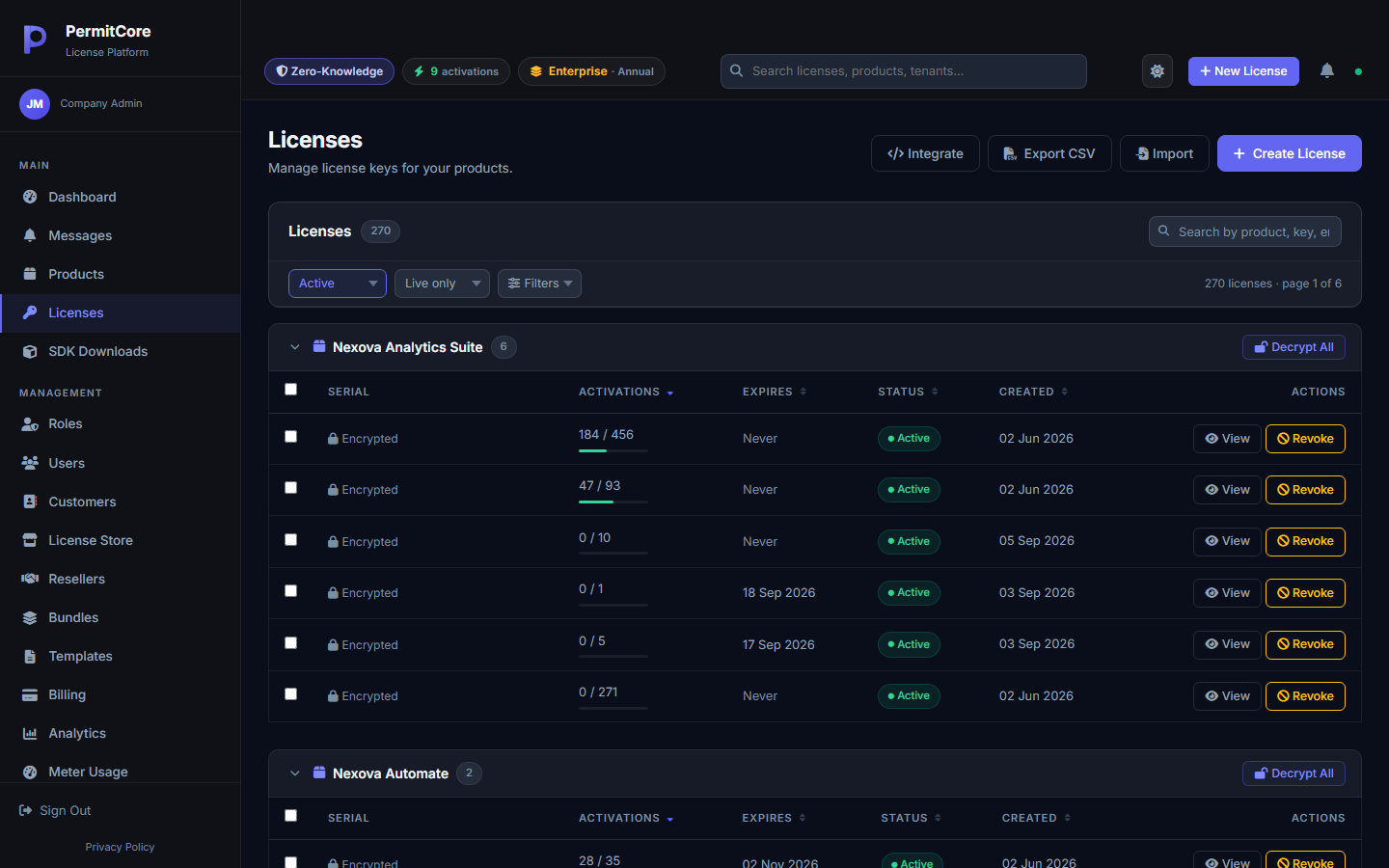Viewport: 1389px width, 868px height.
Task: Click the License Store shop icon
Action: (x=30, y=540)
